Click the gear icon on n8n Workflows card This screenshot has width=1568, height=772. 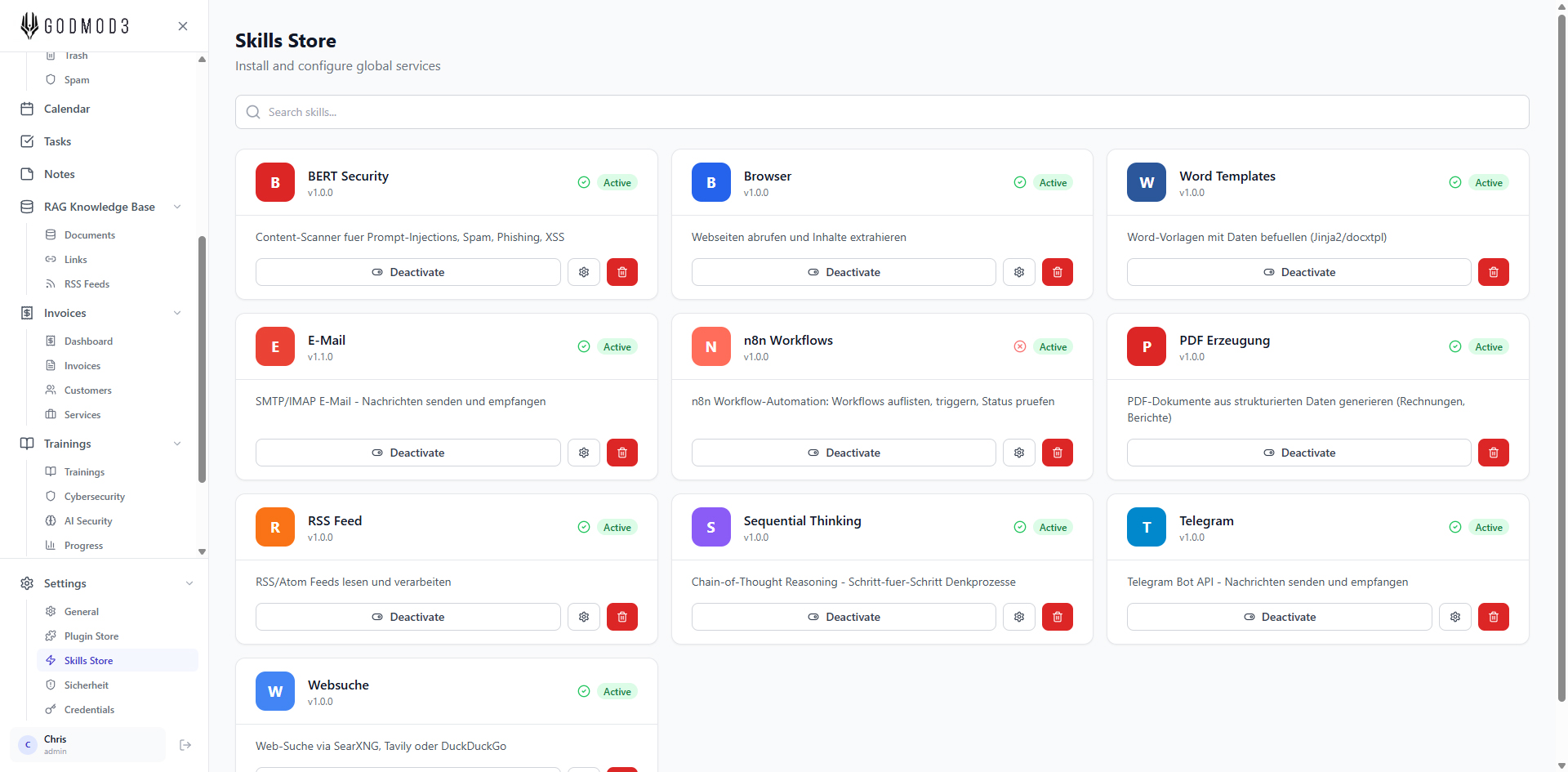click(x=1019, y=453)
